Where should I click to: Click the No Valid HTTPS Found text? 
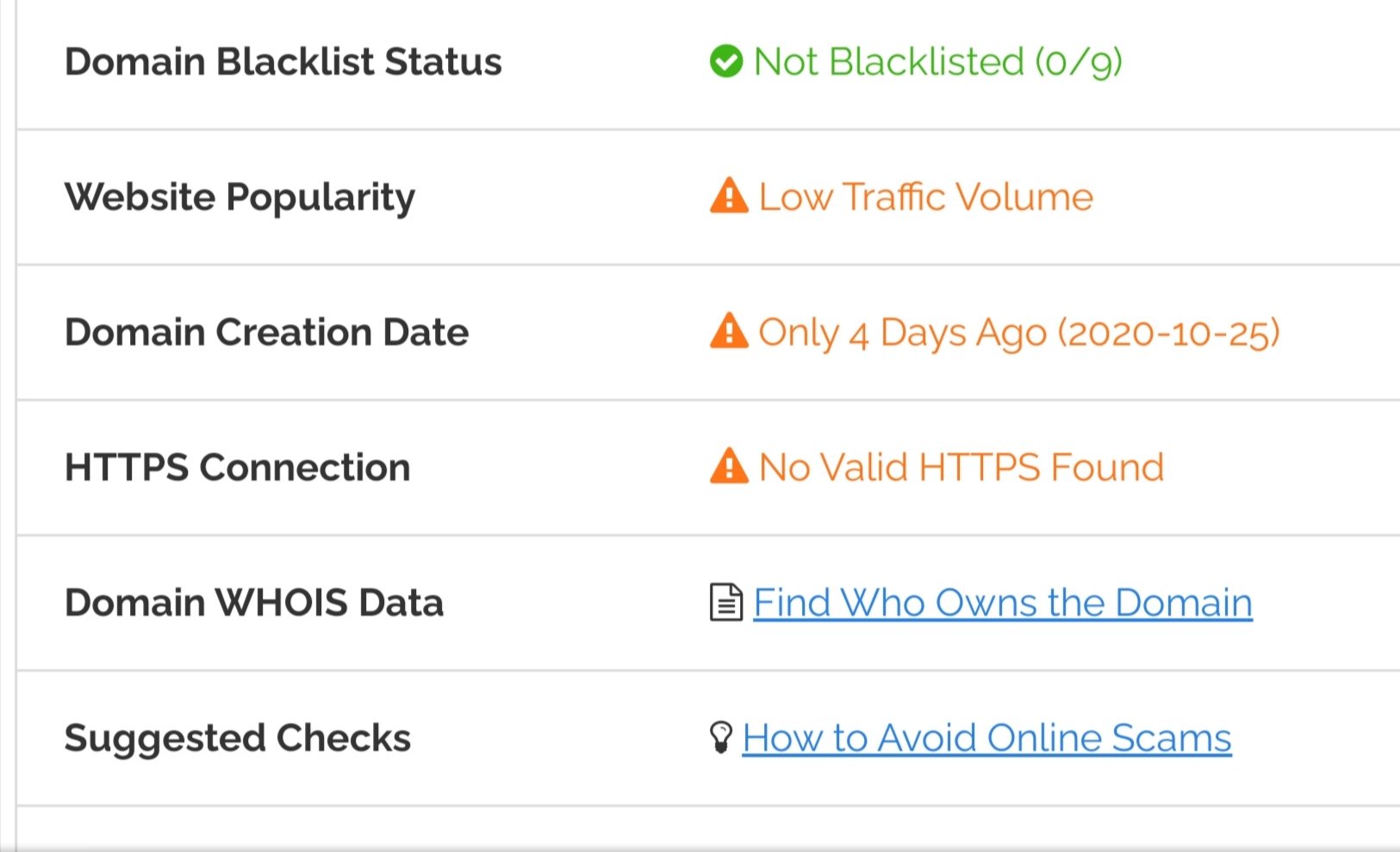click(x=961, y=468)
